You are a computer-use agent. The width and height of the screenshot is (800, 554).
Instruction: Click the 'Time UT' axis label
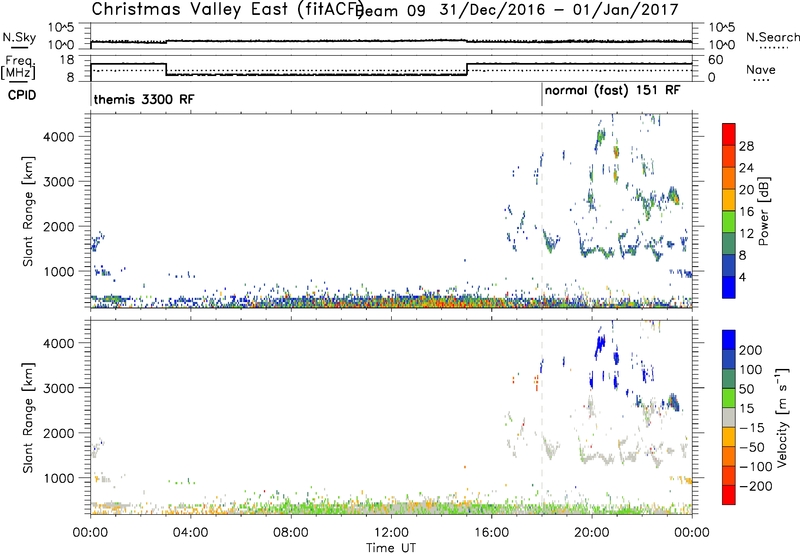coord(391,548)
